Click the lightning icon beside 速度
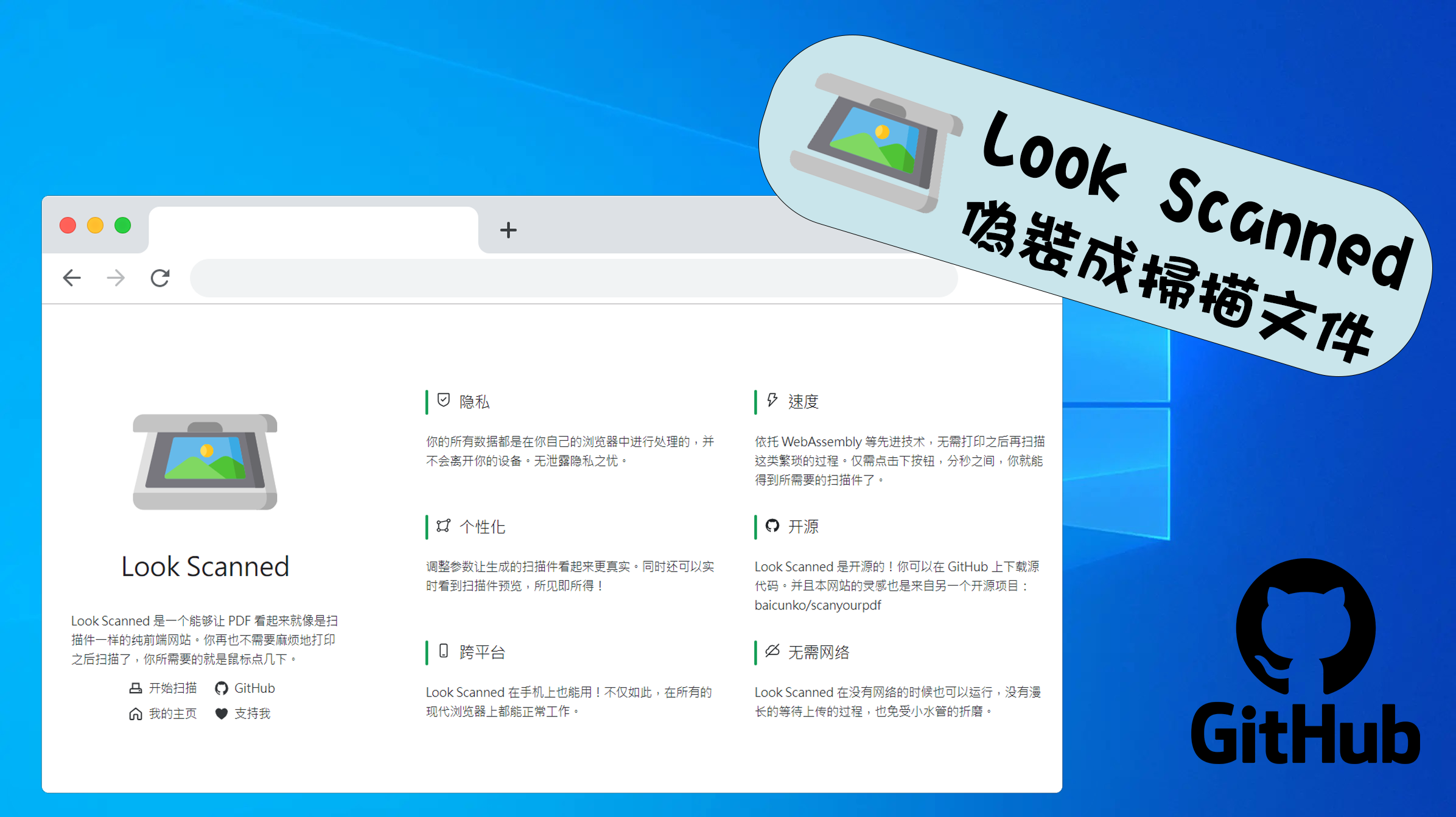The image size is (1456, 817). [772, 400]
